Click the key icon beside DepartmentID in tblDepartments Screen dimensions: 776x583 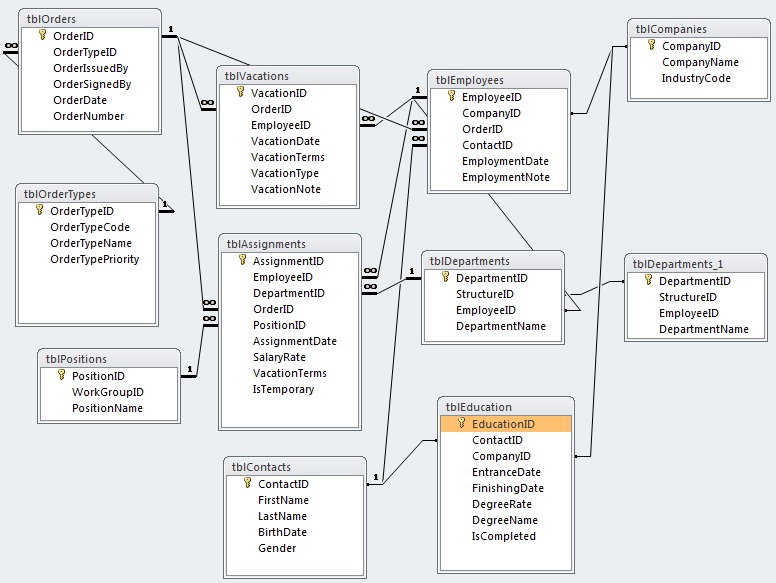445,277
